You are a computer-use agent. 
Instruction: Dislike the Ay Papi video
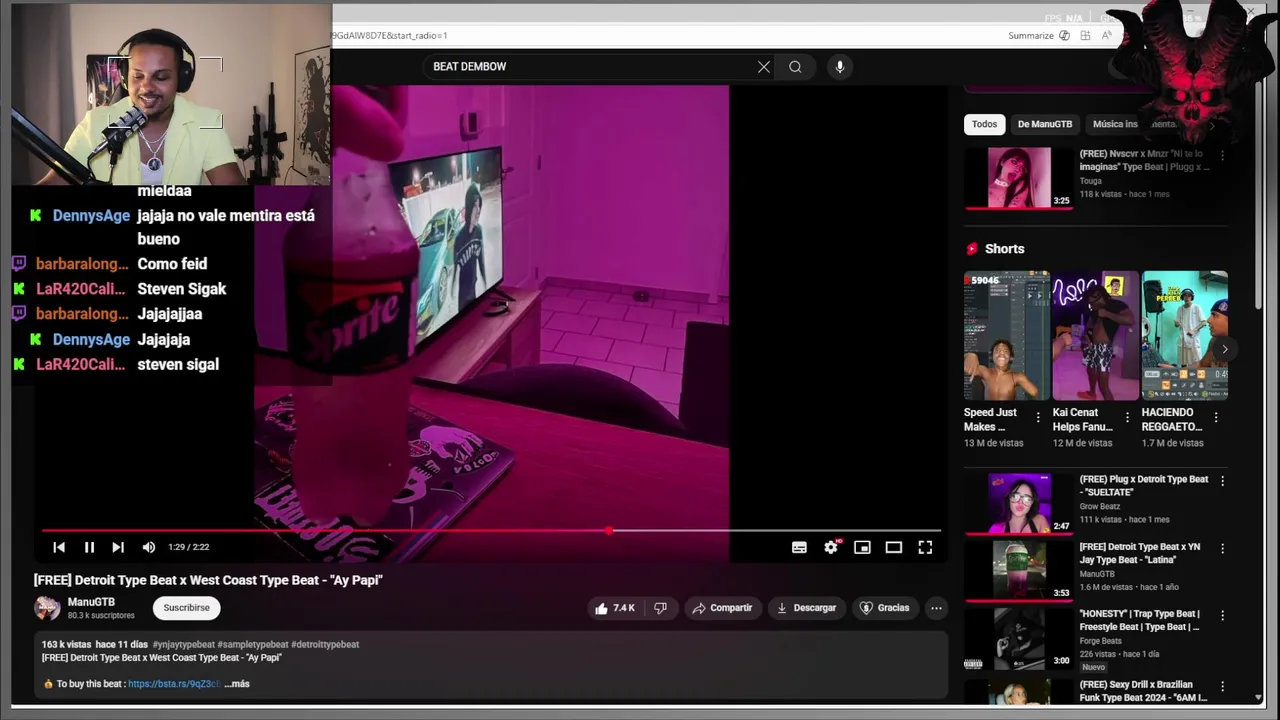coord(660,608)
